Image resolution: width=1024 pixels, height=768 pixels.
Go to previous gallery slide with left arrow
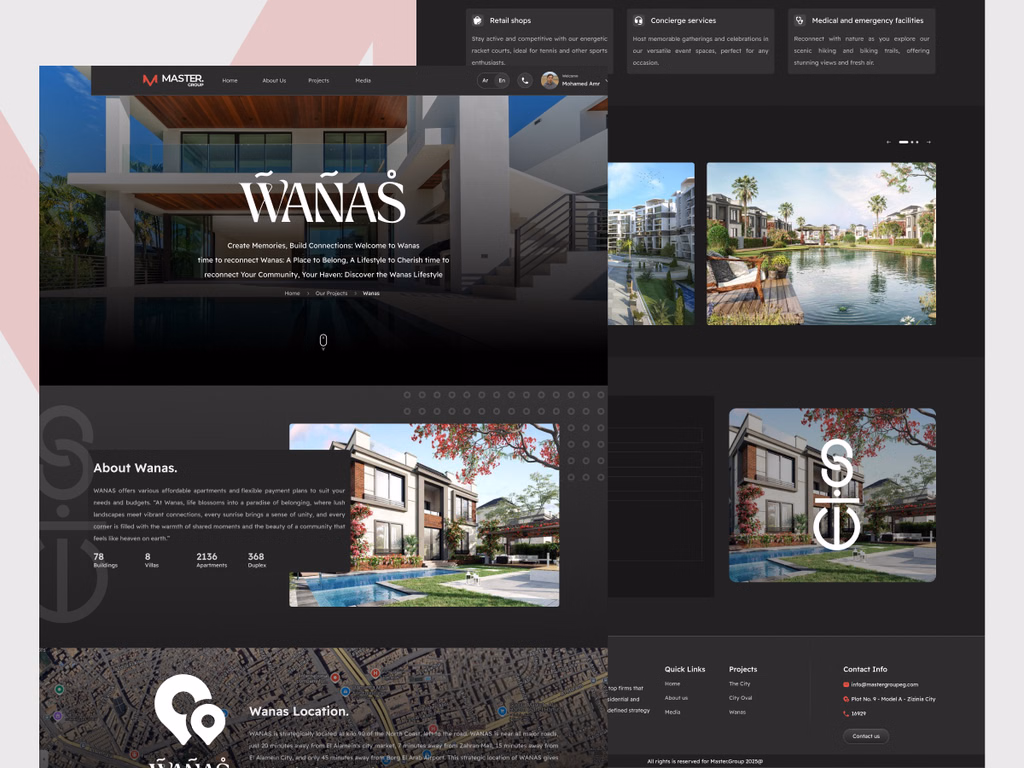889,142
